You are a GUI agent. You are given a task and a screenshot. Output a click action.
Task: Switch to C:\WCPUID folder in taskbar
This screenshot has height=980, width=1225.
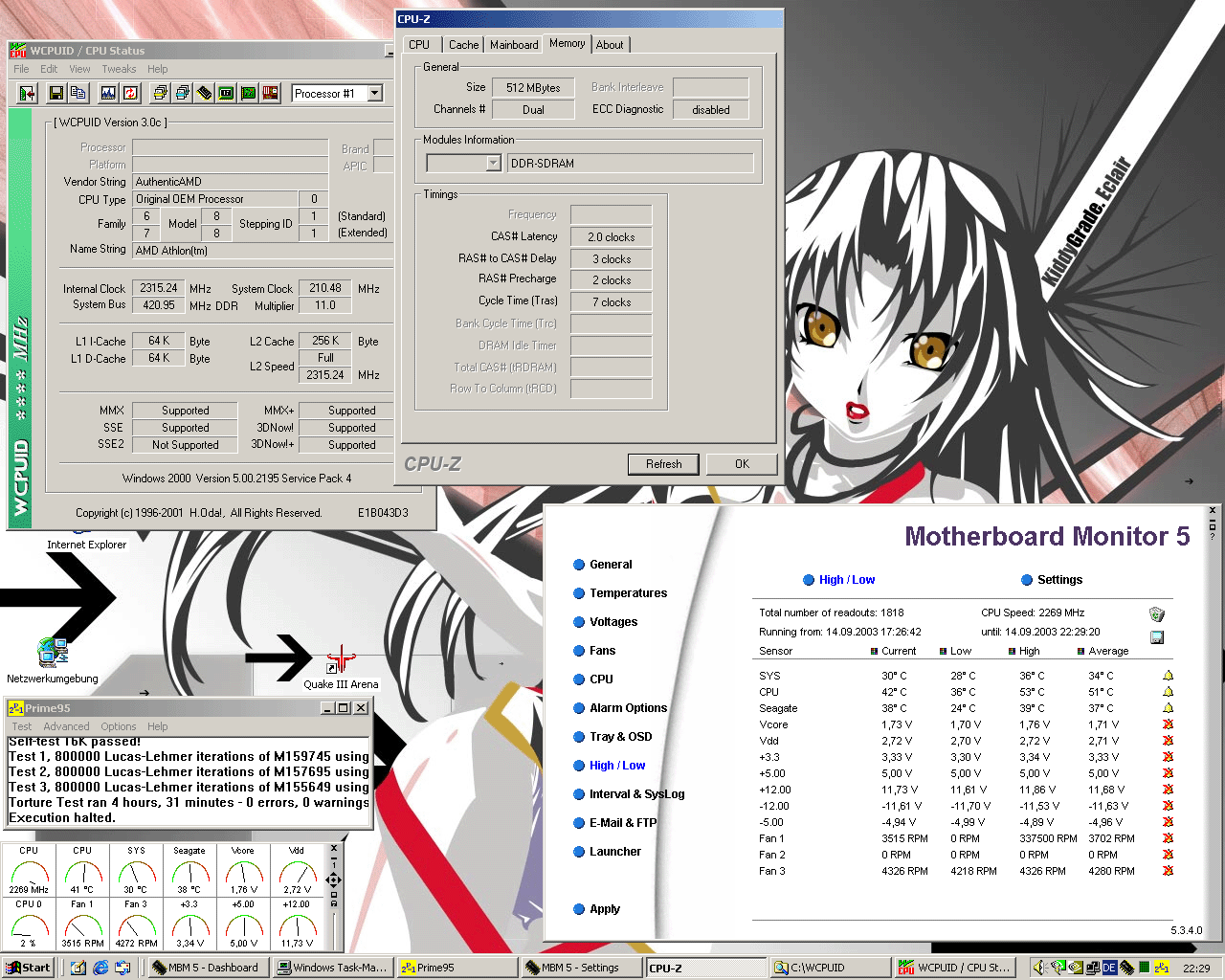point(831,968)
